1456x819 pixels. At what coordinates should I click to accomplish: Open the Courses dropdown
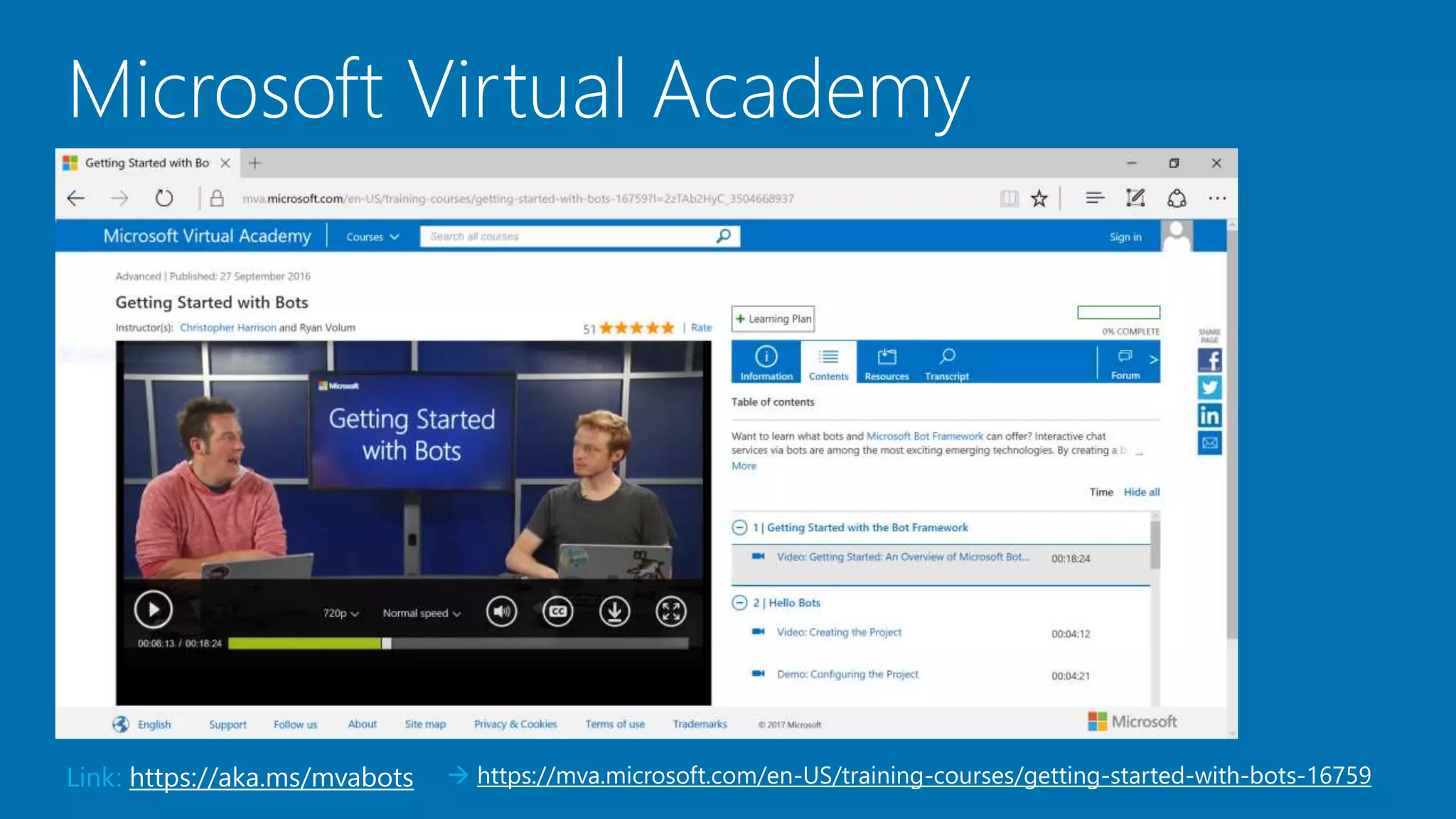pyautogui.click(x=373, y=237)
